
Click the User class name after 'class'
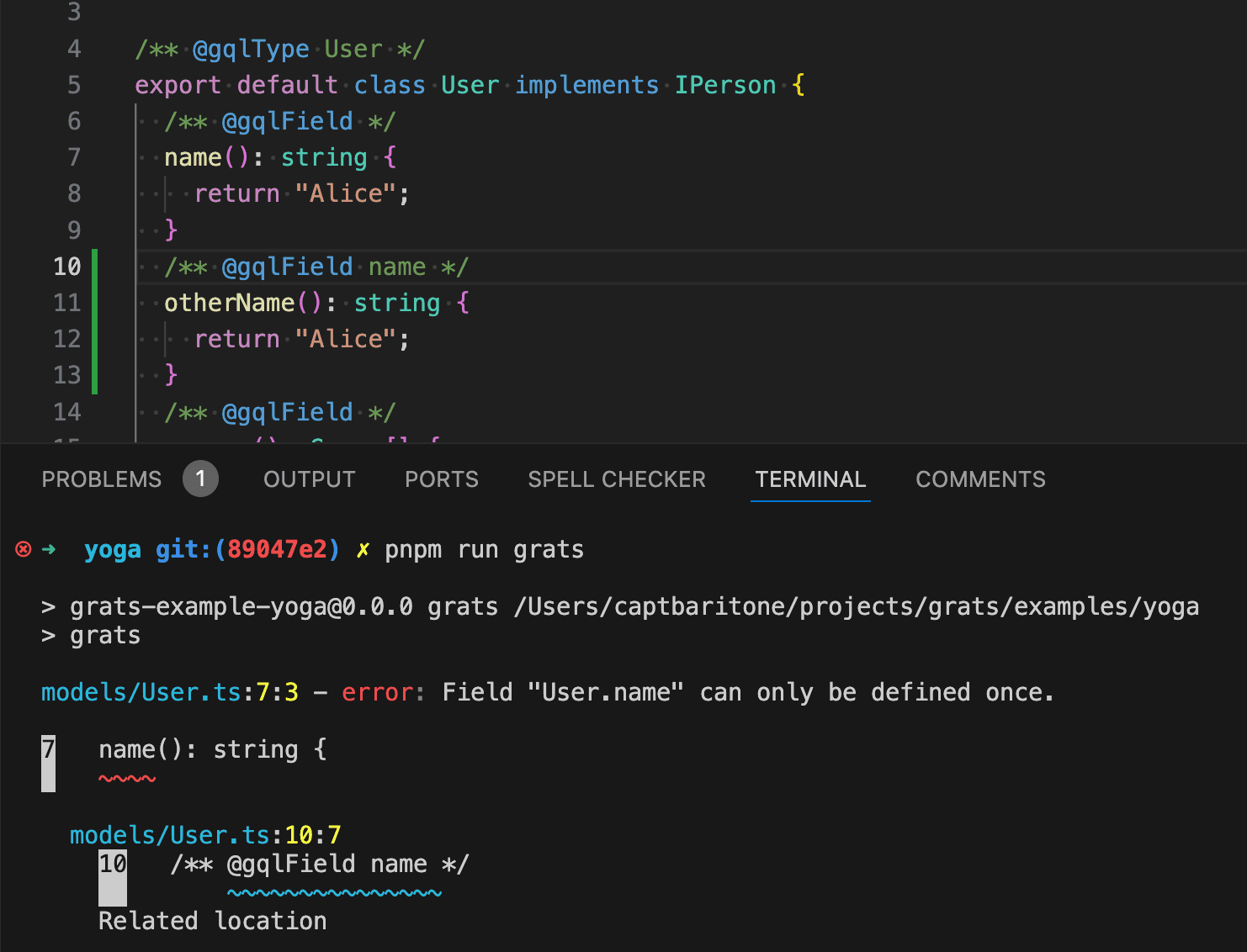point(470,85)
